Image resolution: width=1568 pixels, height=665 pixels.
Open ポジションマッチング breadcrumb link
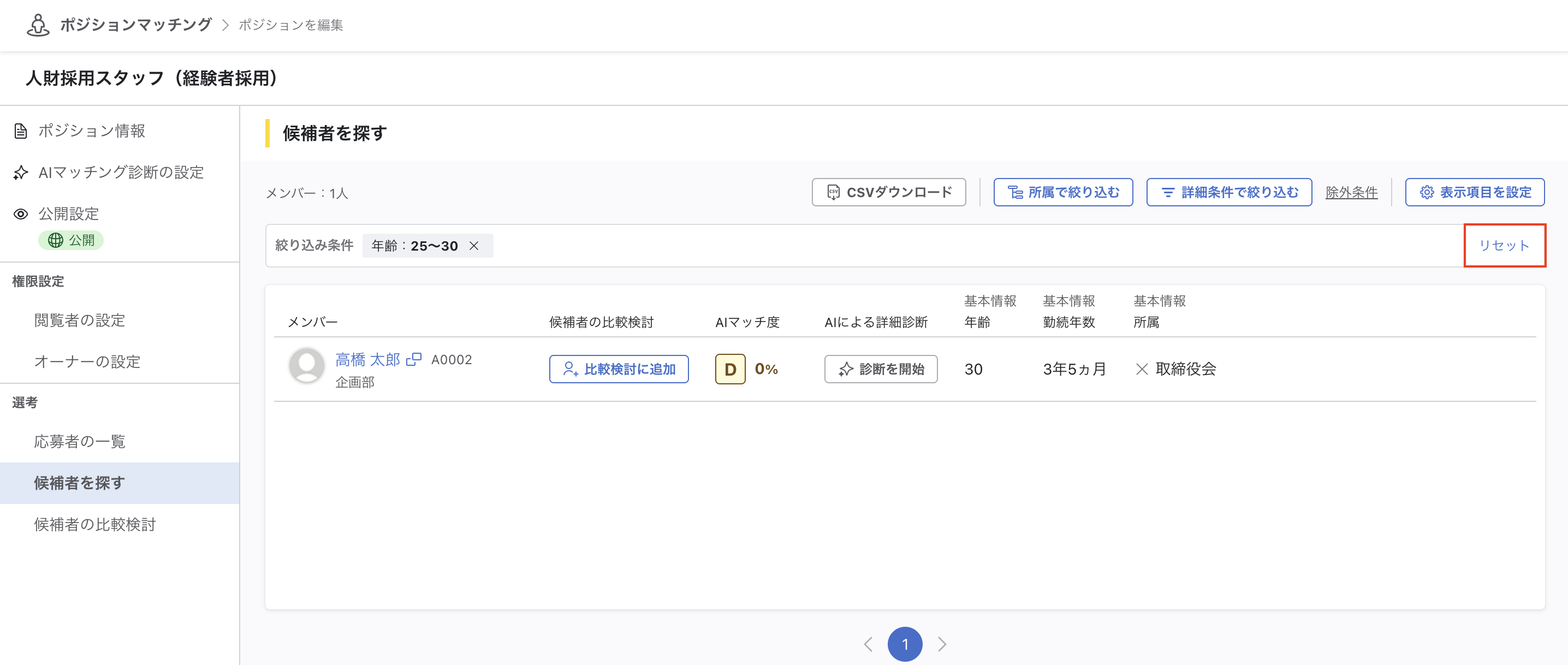pyautogui.click(x=135, y=25)
